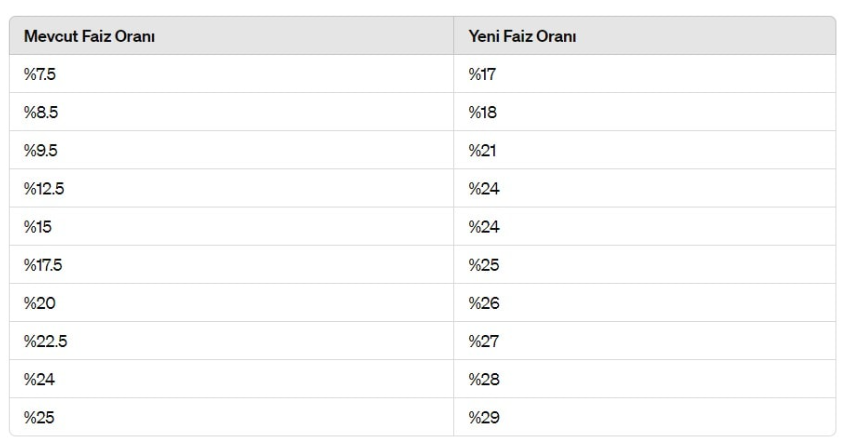Select the %20 current rate cell
This screenshot has height=447, width=847.
39,303
